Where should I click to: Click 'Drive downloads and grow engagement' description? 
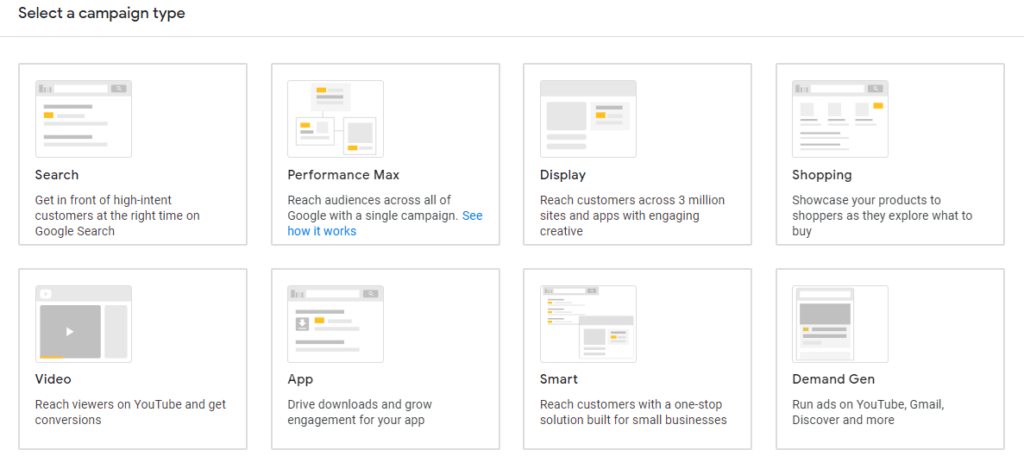(360, 412)
